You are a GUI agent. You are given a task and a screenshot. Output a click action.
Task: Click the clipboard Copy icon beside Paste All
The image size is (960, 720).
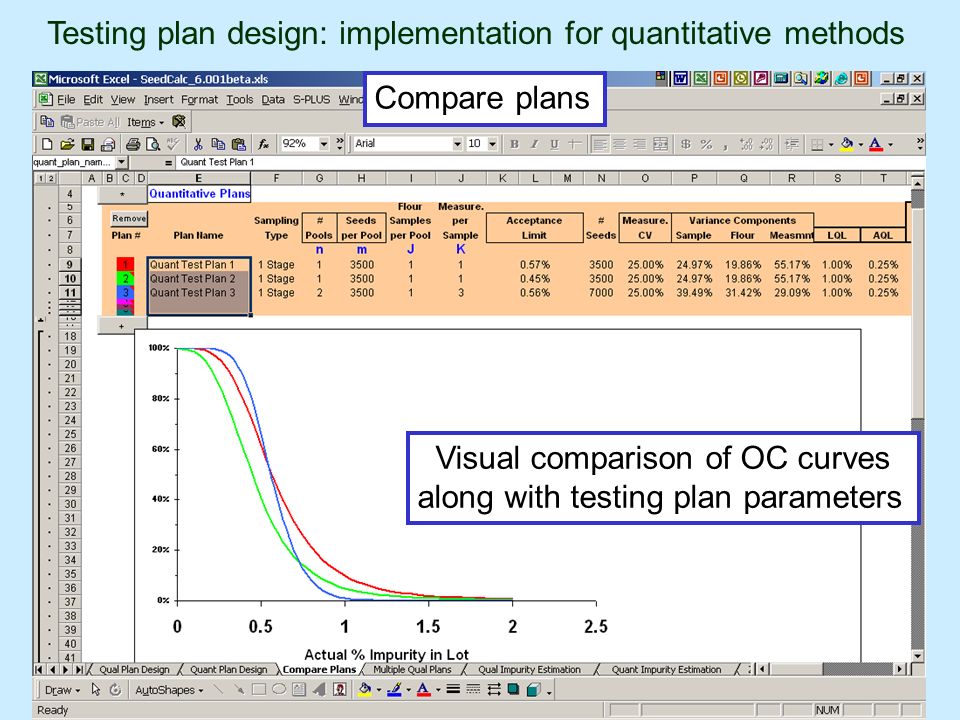pyautogui.click(x=47, y=121)
